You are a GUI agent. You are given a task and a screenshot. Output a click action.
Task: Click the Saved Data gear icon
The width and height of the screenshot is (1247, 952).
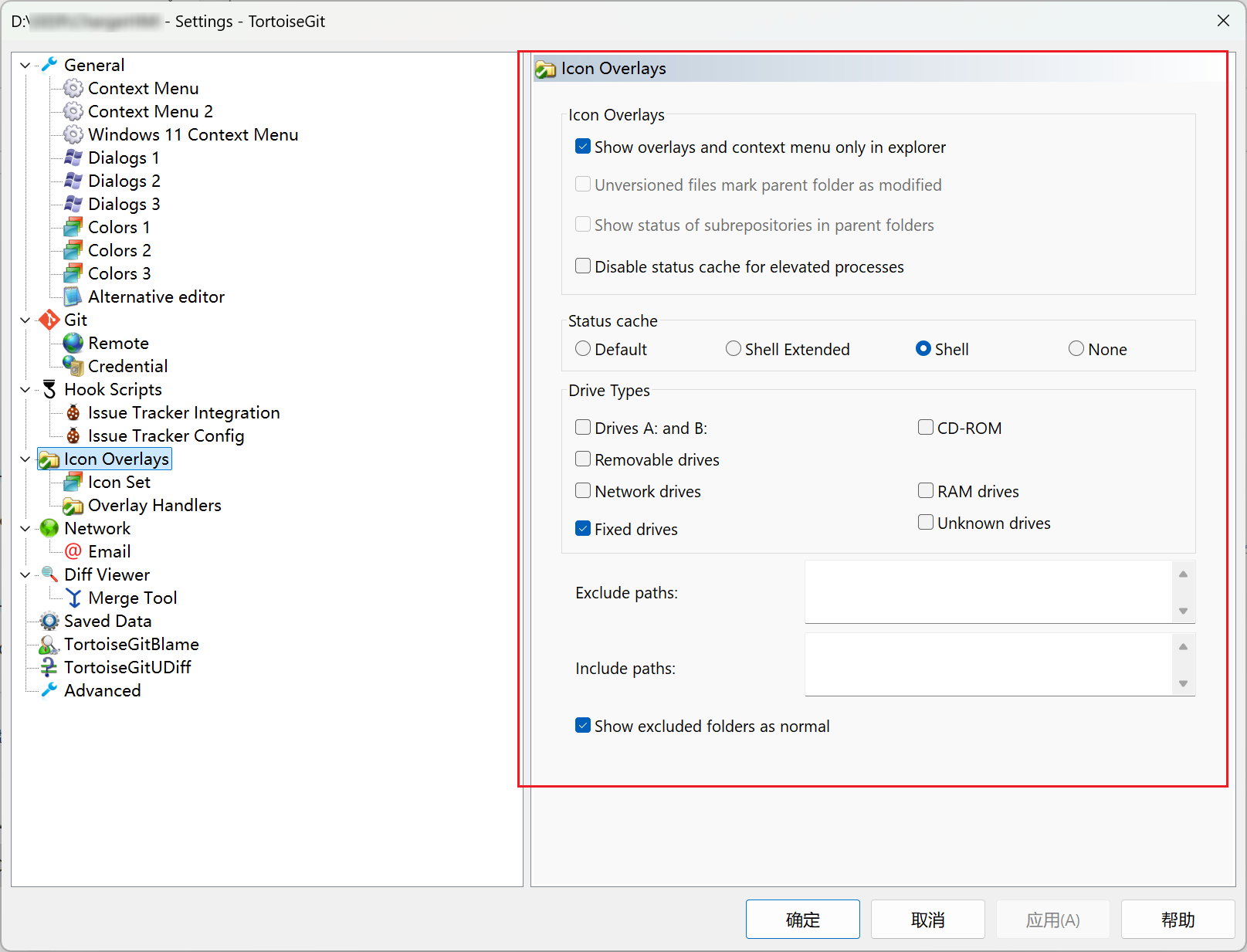49,621
